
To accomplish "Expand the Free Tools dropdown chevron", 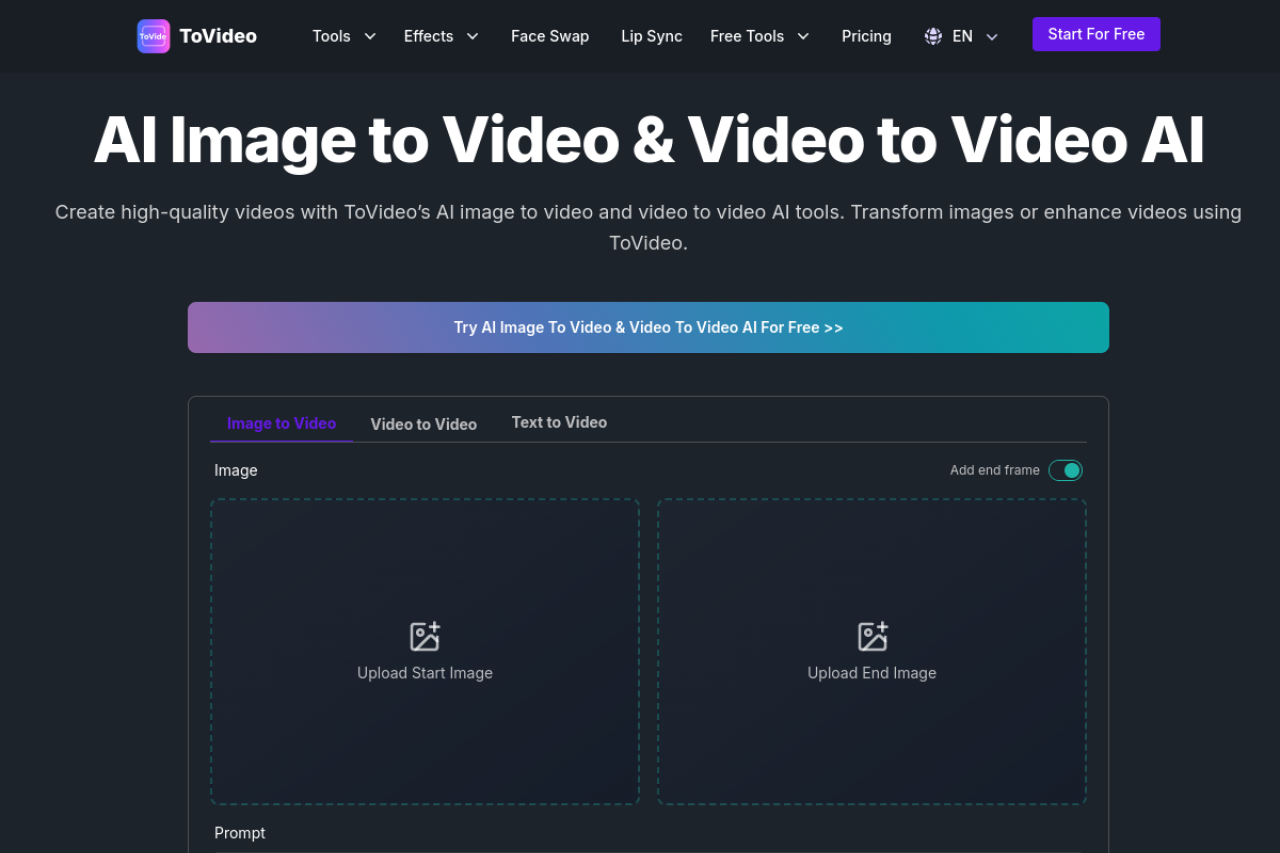I will coord(802,36).
